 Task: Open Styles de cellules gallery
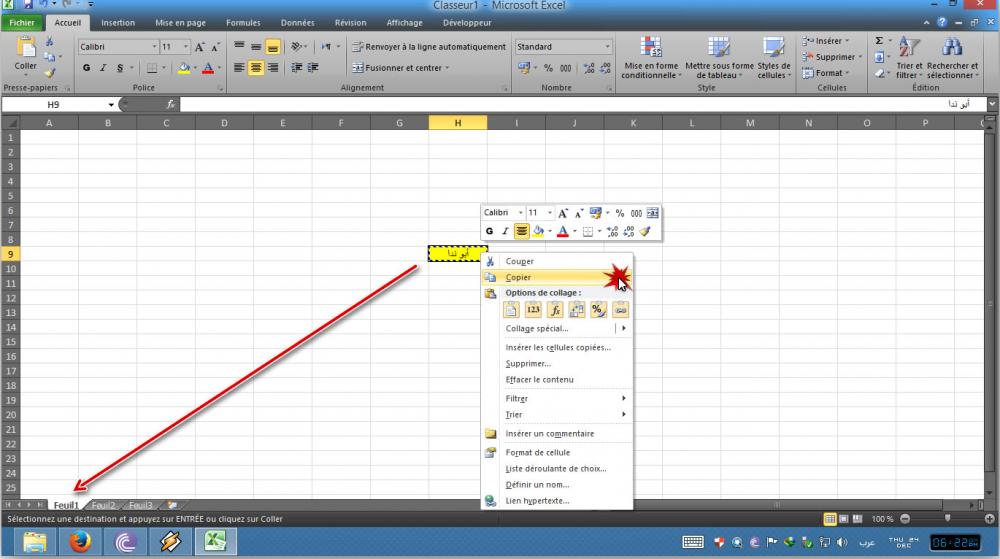coord(774,58)
